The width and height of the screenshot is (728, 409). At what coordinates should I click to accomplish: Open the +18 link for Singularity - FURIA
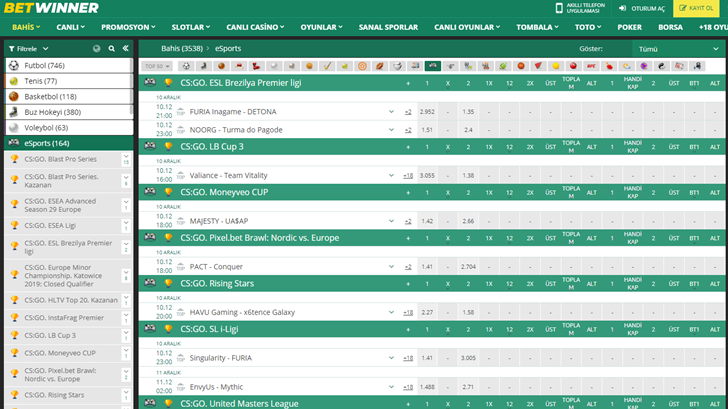pos(408,358)
